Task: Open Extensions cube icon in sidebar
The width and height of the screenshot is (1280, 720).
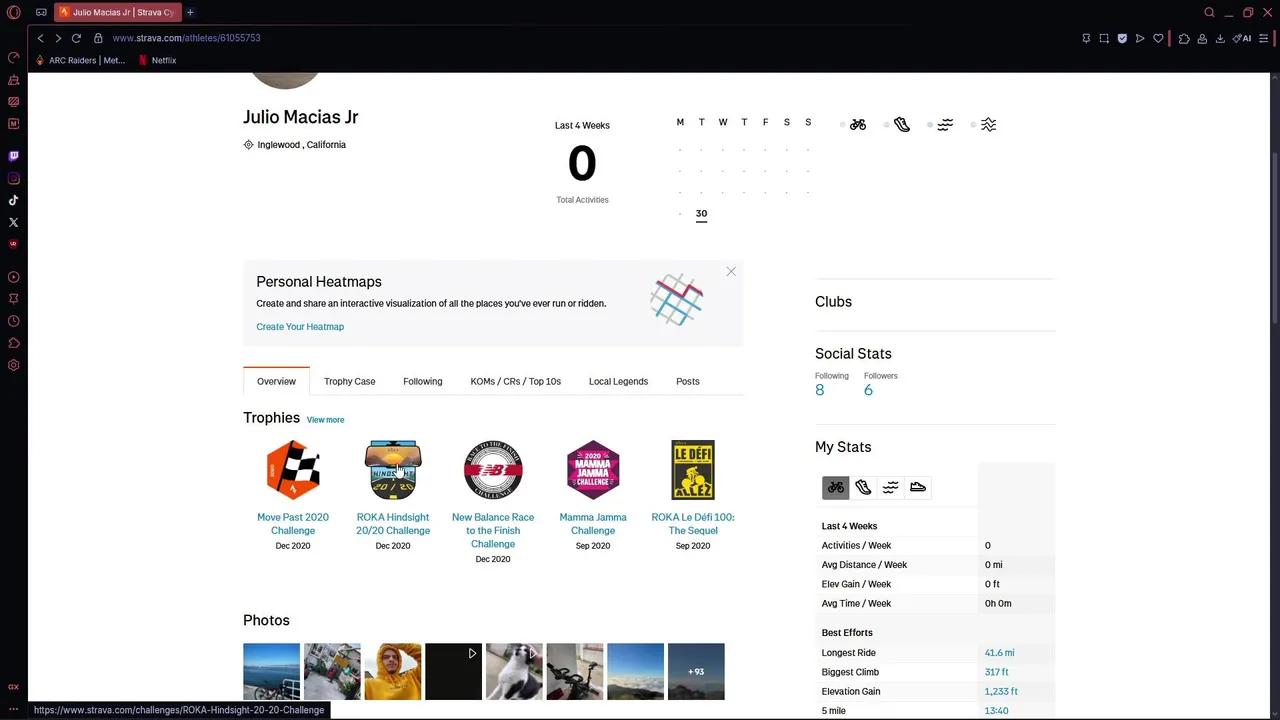Action: pyautogui.click(x=13, y=343)
